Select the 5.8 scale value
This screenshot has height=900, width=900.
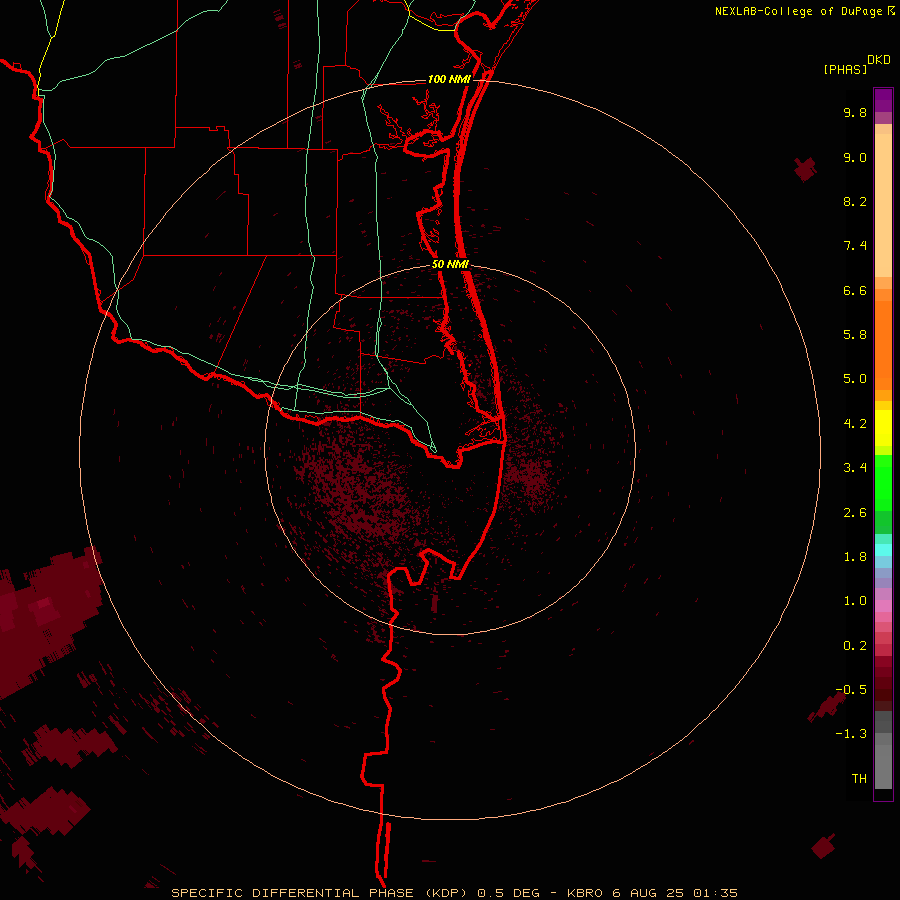point(855,335)
